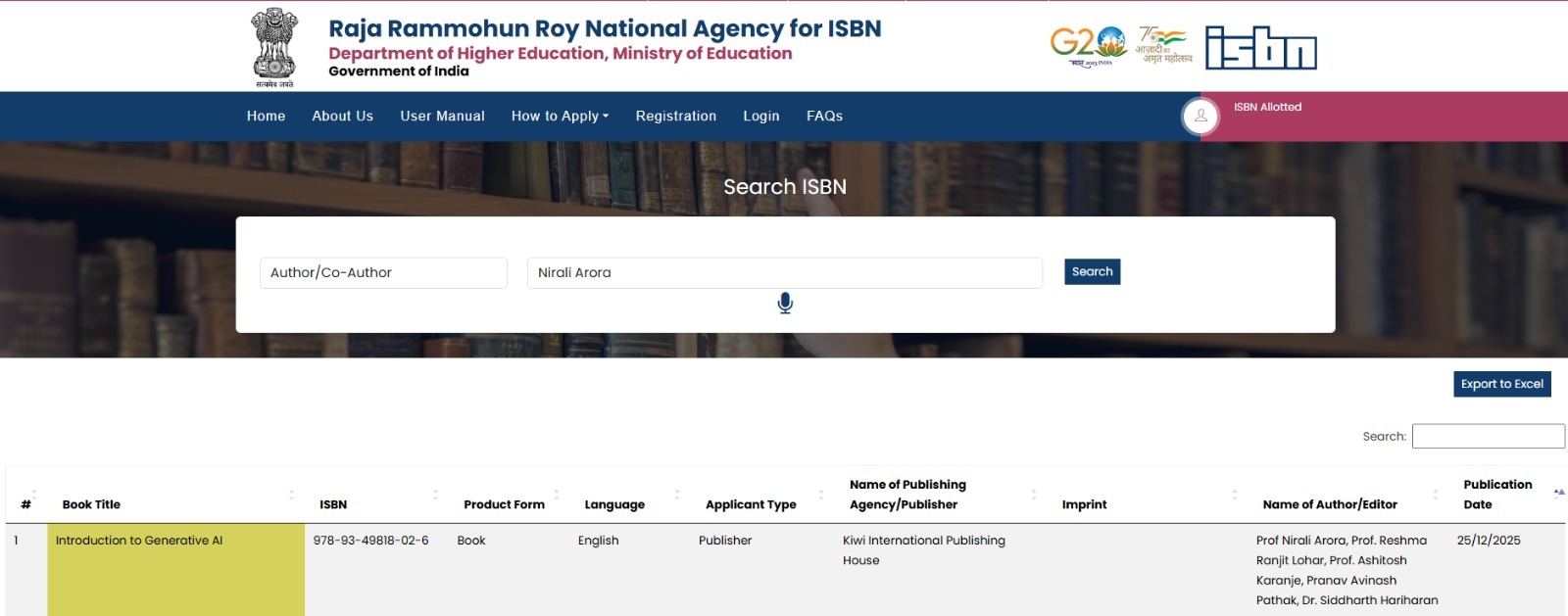Viewport: 1568px width, 616px height.
Task: Click the Search button
Action: point(1092,272)
